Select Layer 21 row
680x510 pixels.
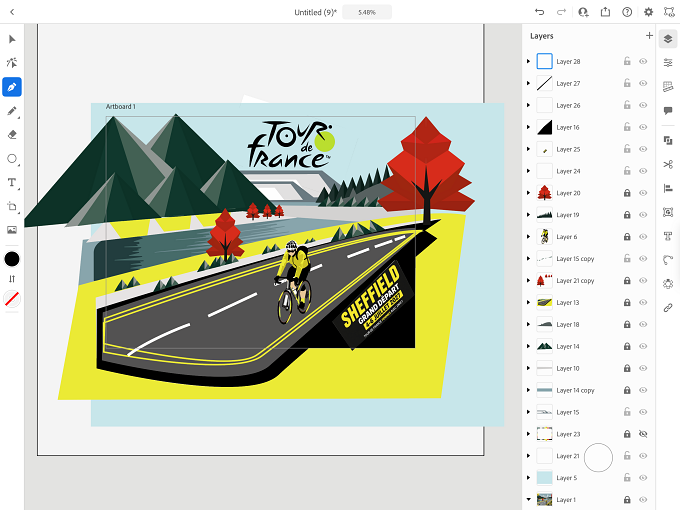[588, 456]
